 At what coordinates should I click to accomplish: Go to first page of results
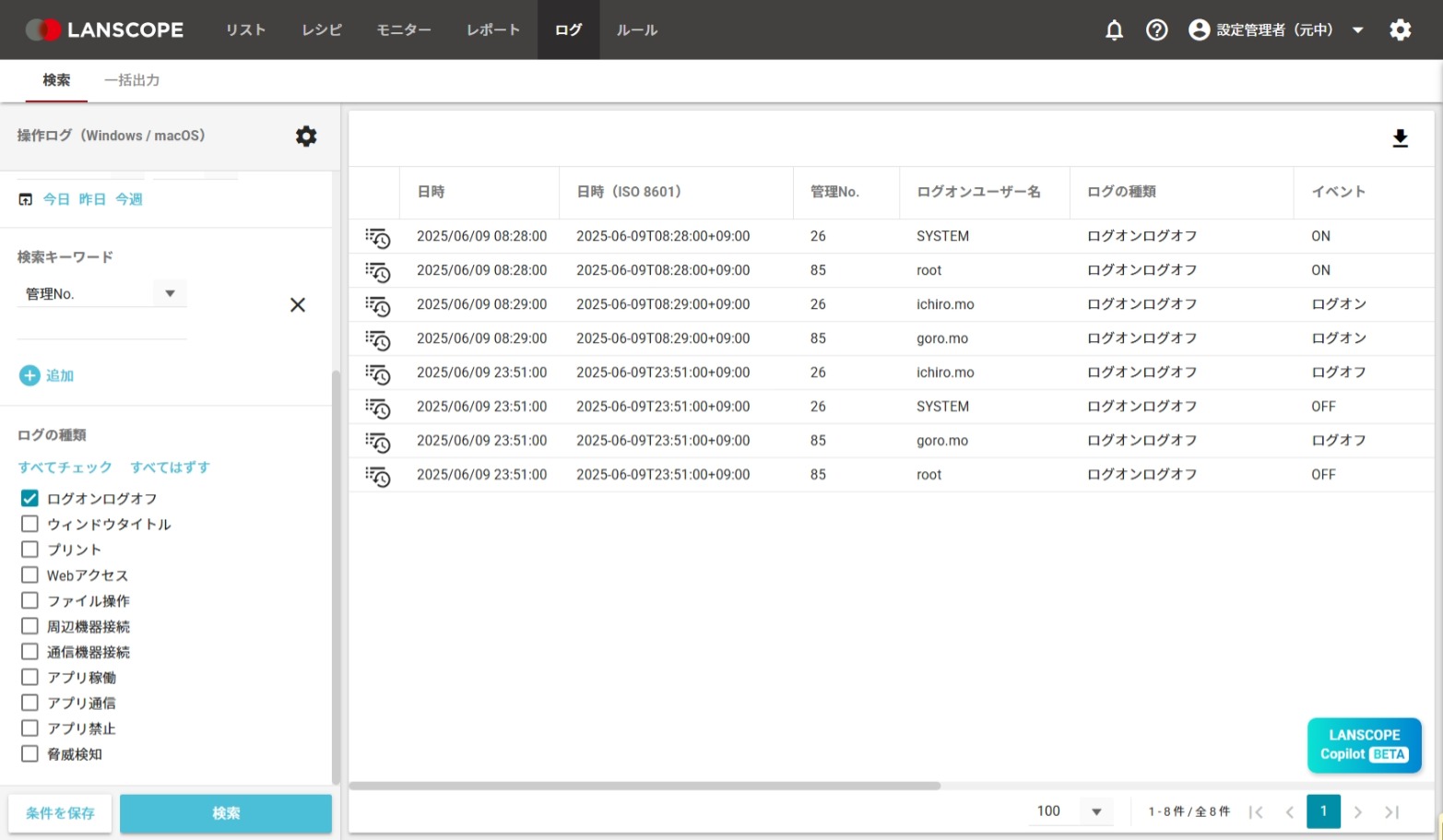pyautogui.click(x=1256, y=812)
